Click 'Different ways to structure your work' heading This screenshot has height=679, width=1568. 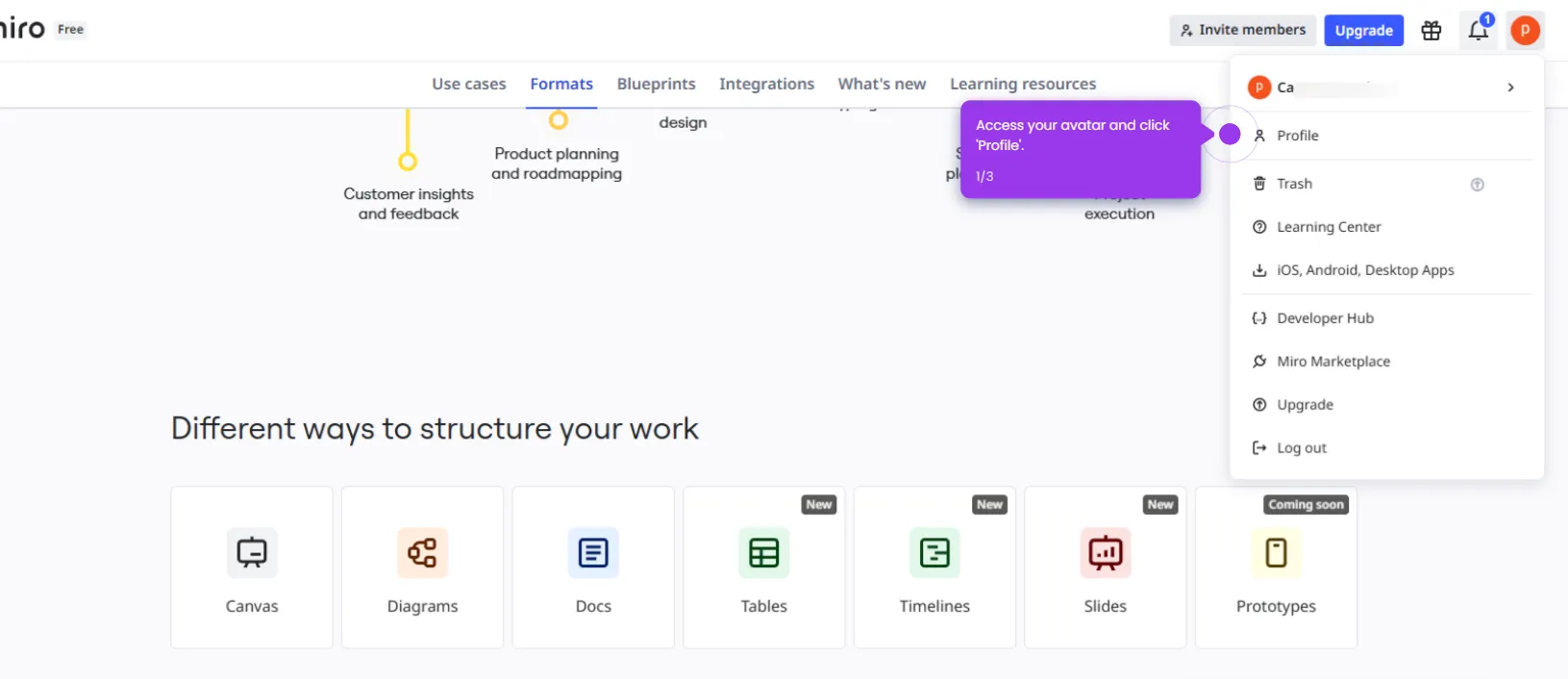[x=435, y=429]
